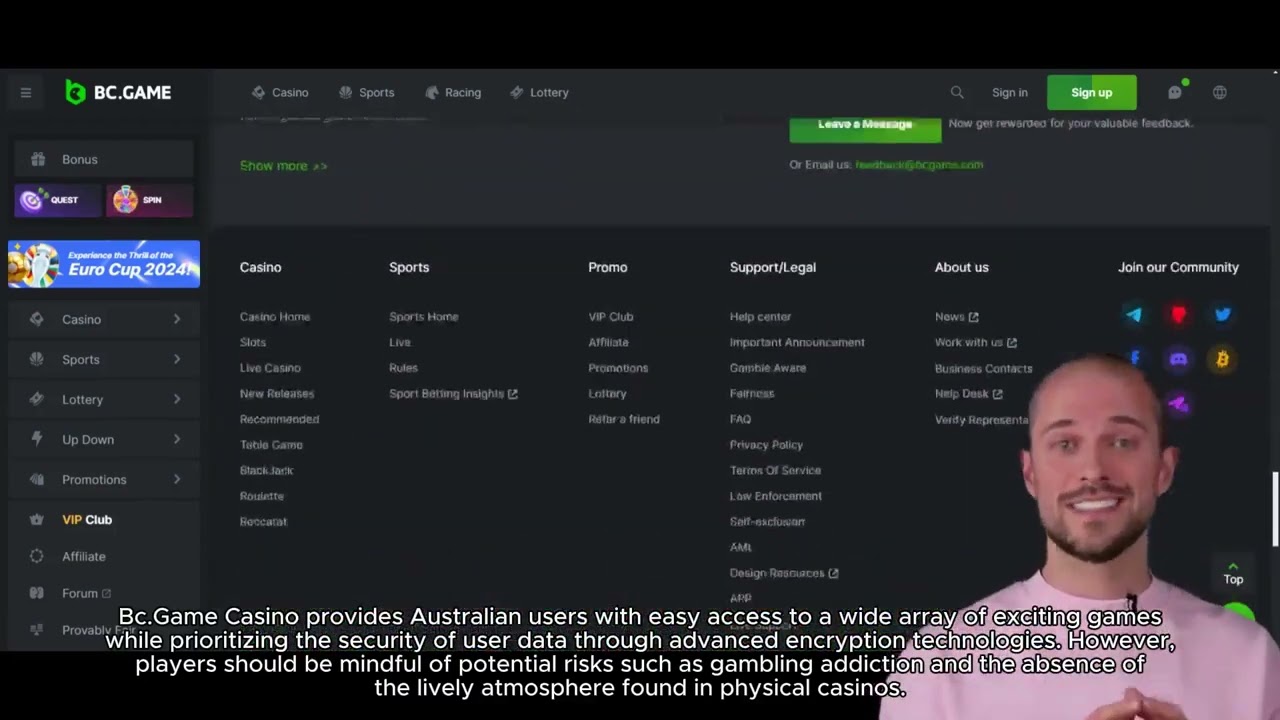Open the hamburger menu in the header

pyautogui.click(x=26, y=93)
